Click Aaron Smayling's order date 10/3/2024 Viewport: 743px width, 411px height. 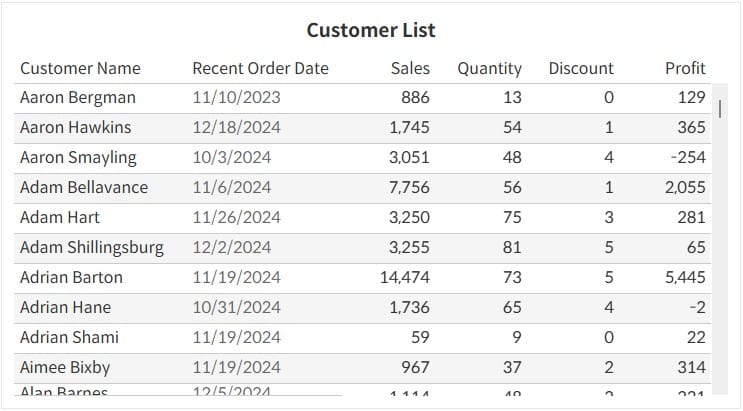click(232, 158)
